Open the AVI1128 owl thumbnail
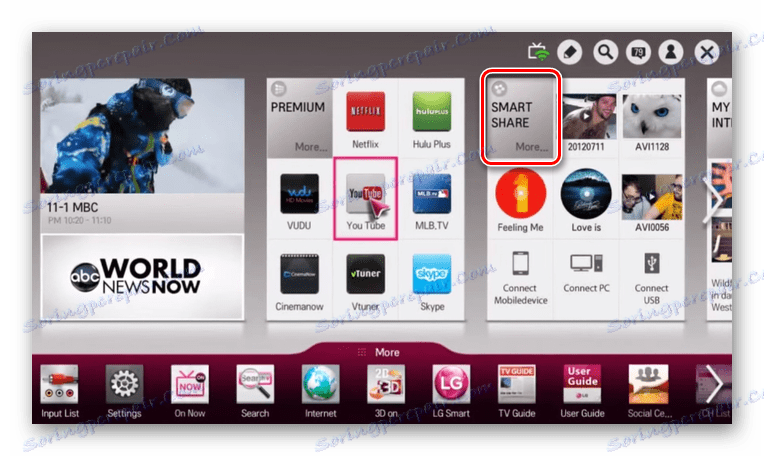The height and width of the screenshot is (456, 764). pyautogui.click(x=652, y=117)
